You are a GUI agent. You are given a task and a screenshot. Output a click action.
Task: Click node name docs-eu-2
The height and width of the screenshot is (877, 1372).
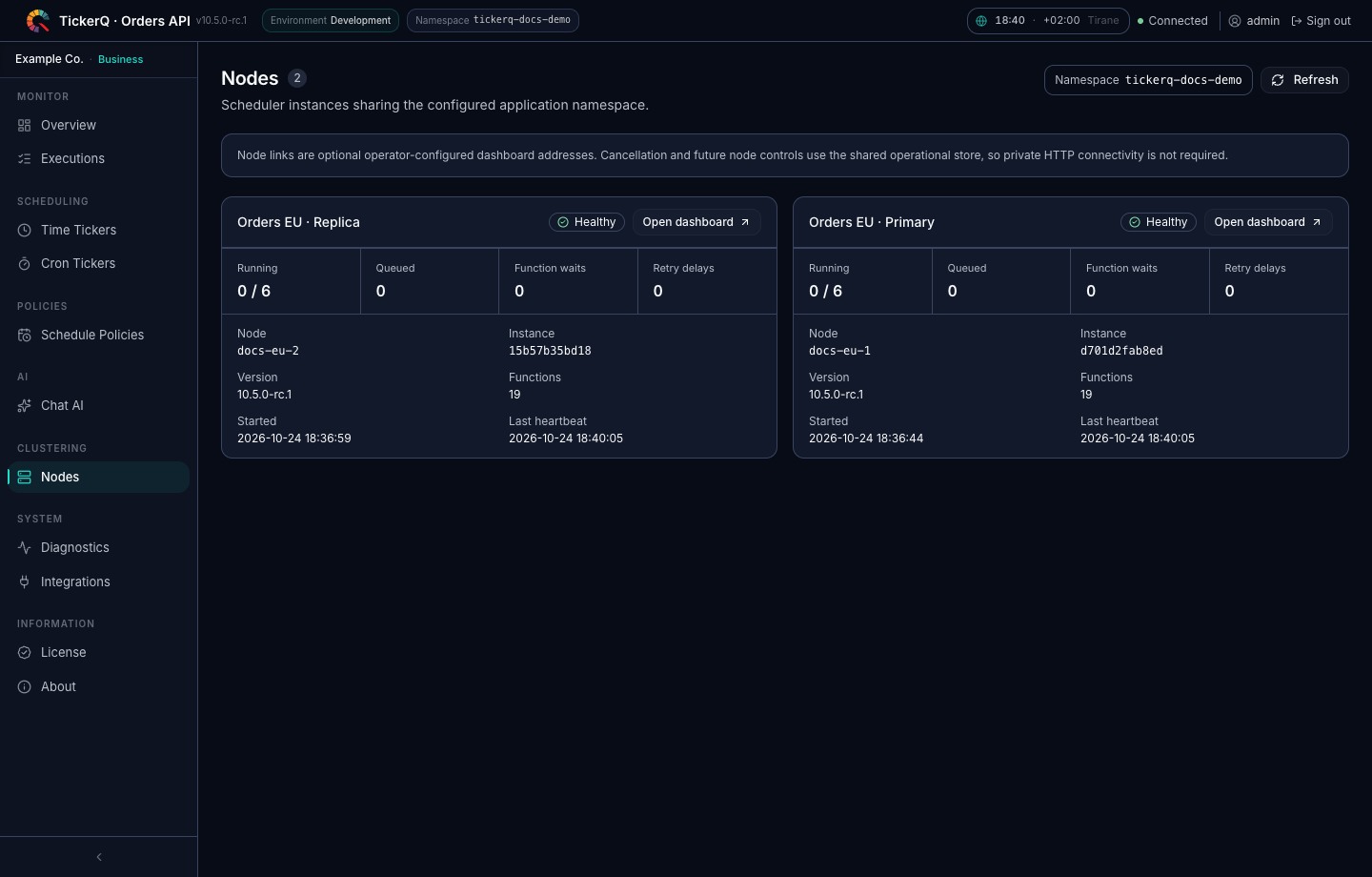(x=268, y=351)
